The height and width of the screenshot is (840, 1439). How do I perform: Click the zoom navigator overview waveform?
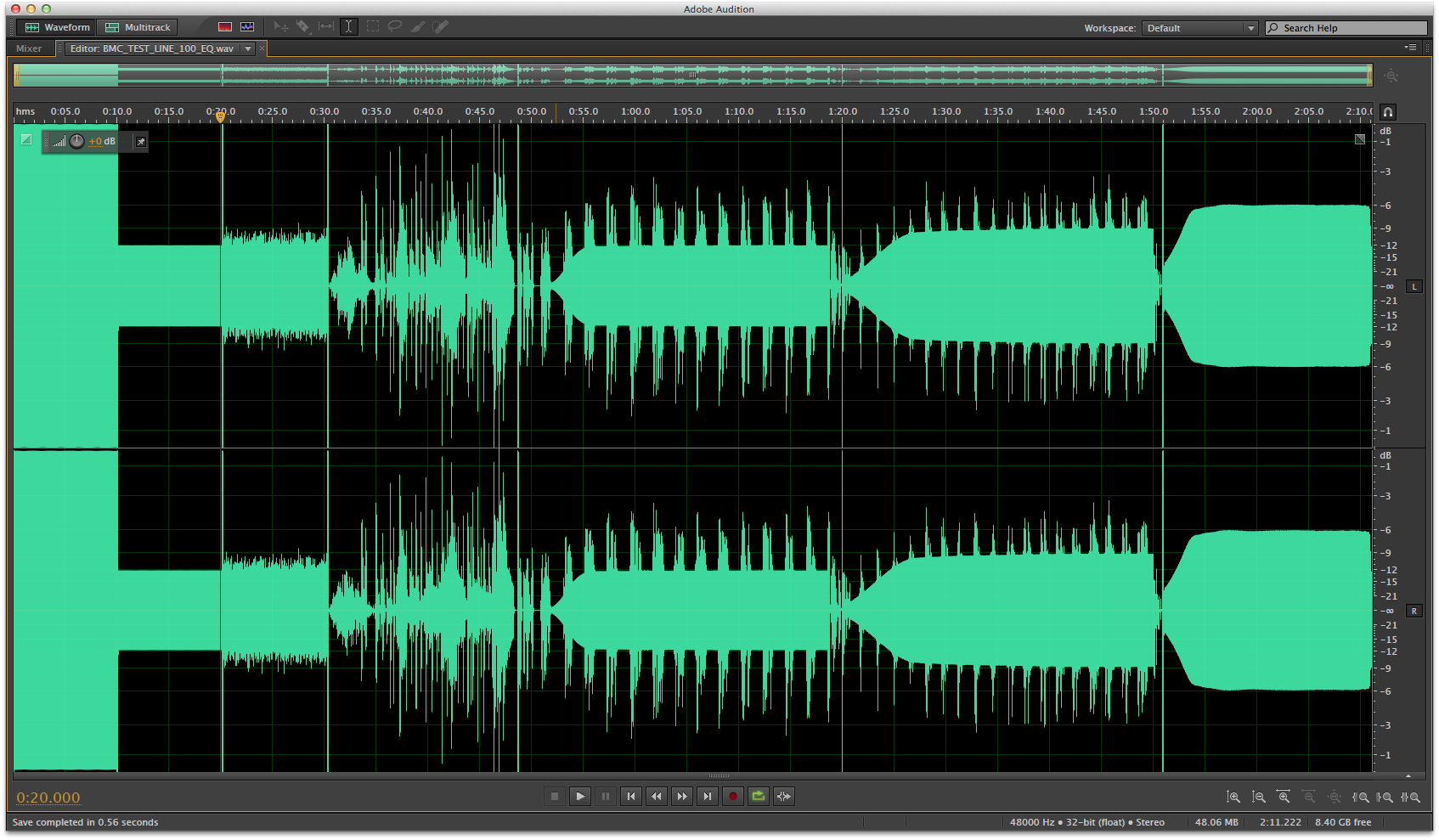tap(692, 75)
